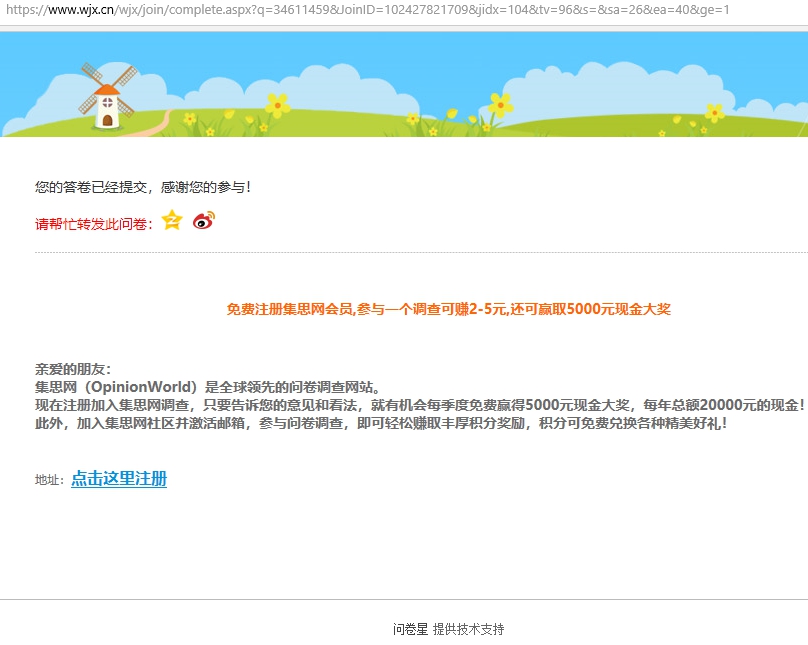Click the orange 免费注册集思网会员 promo headline

(448, 309)
